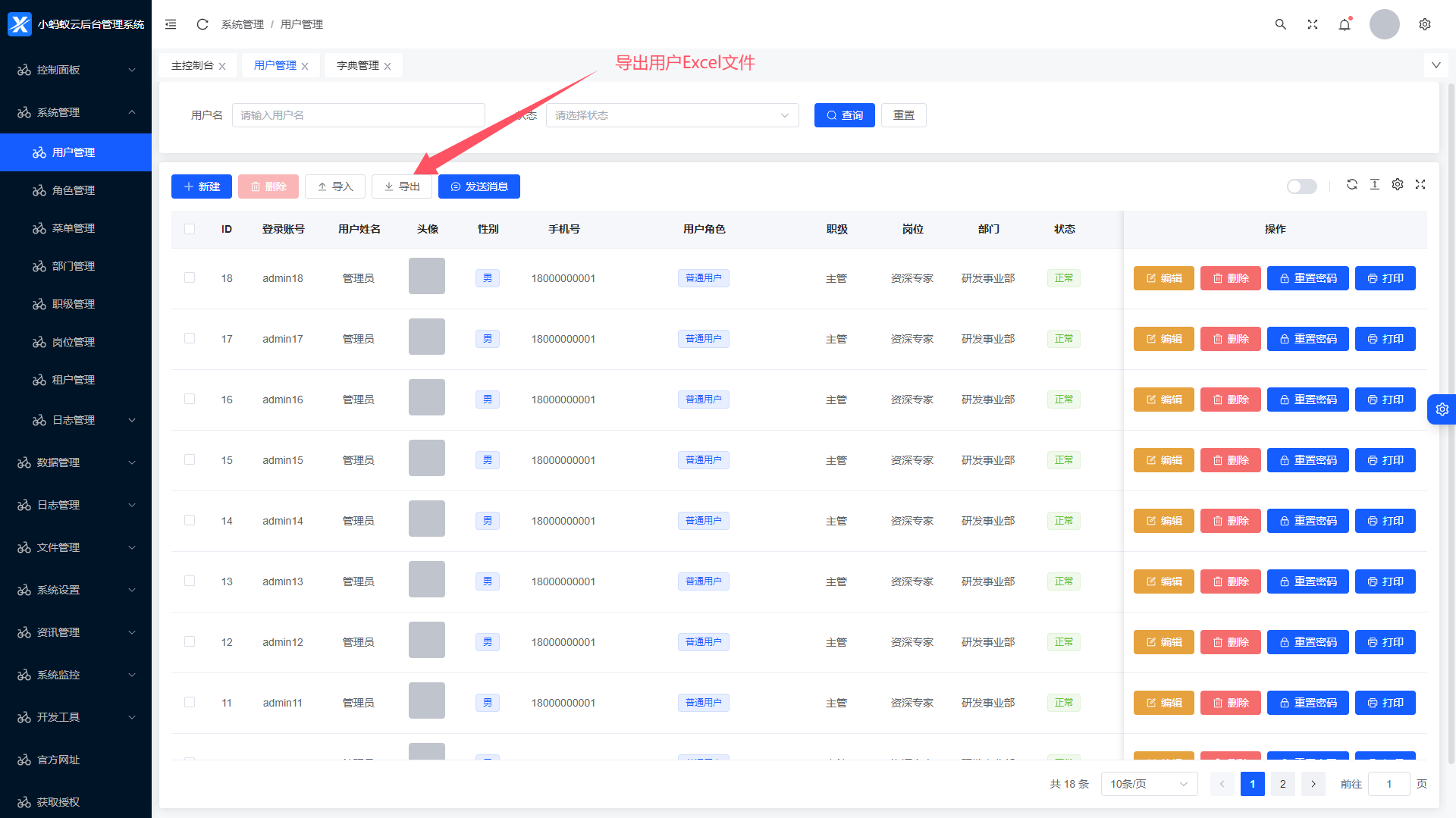The image size is (1456, 818).
Task: Refresh the table using toolbar icon
Action: click(x=1351, y=184)
